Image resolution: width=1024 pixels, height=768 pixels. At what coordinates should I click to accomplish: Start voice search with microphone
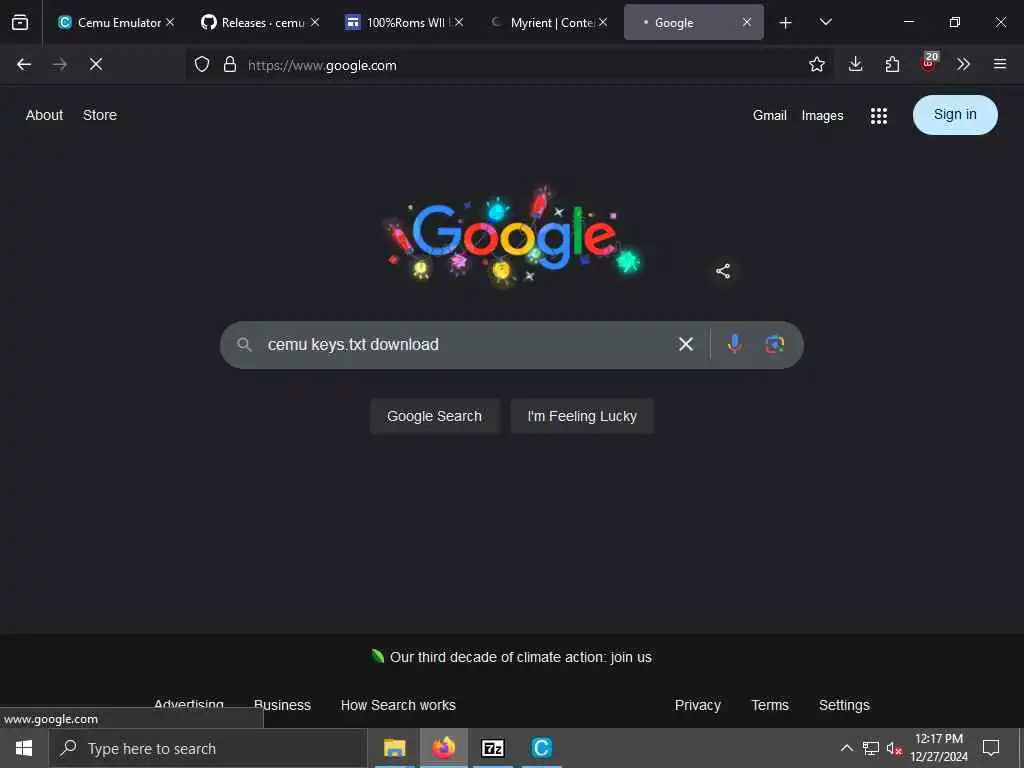click(x=735, y=344)
